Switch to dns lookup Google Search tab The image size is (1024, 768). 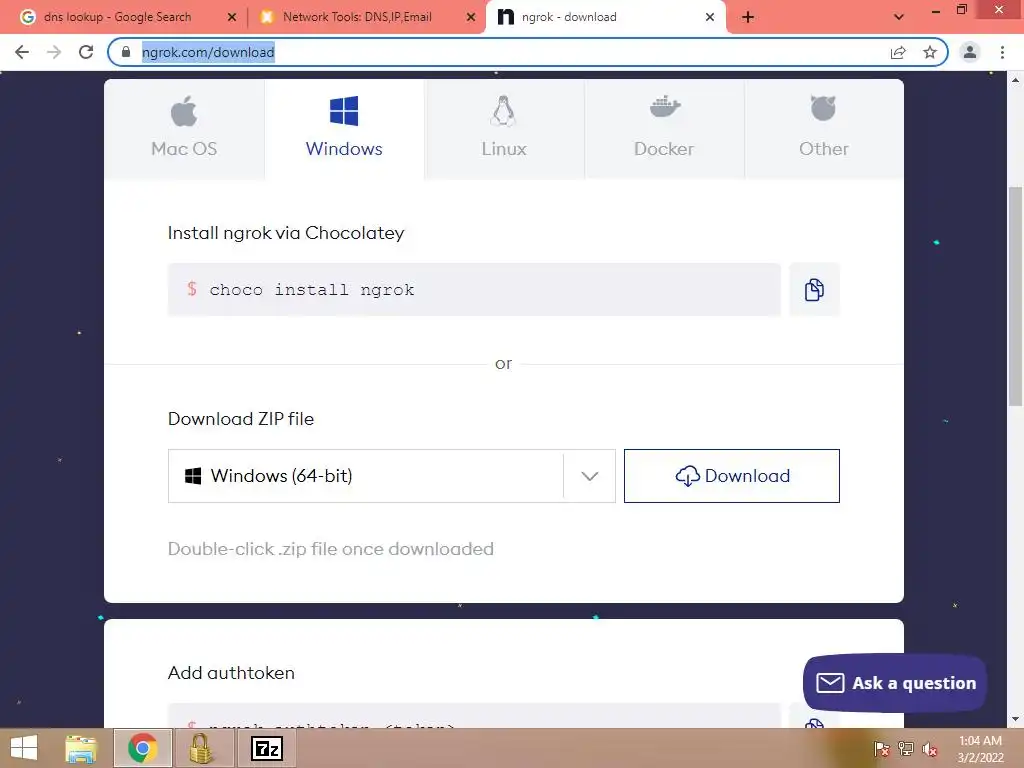pyautogui.click(x=118, y=17)
